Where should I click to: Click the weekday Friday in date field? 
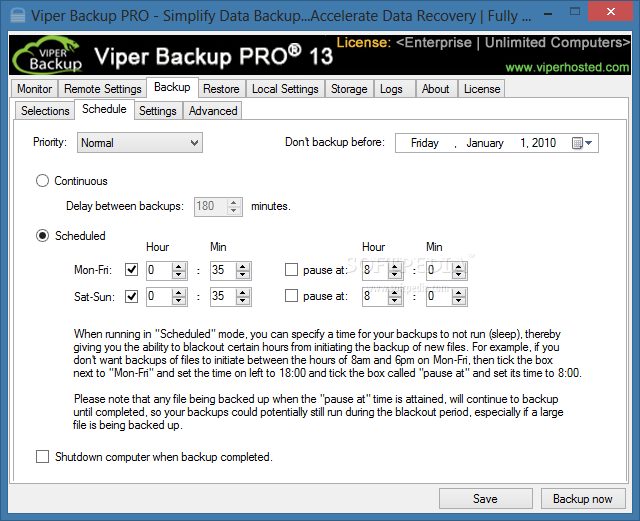point(424,143)
